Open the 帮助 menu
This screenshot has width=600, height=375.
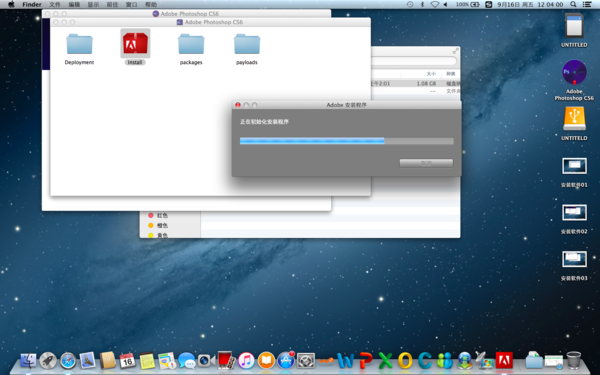tap(151, 5)
